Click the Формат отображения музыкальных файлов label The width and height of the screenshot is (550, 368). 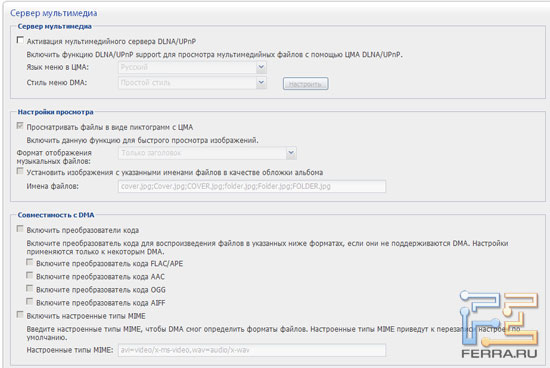pos(54,157)
